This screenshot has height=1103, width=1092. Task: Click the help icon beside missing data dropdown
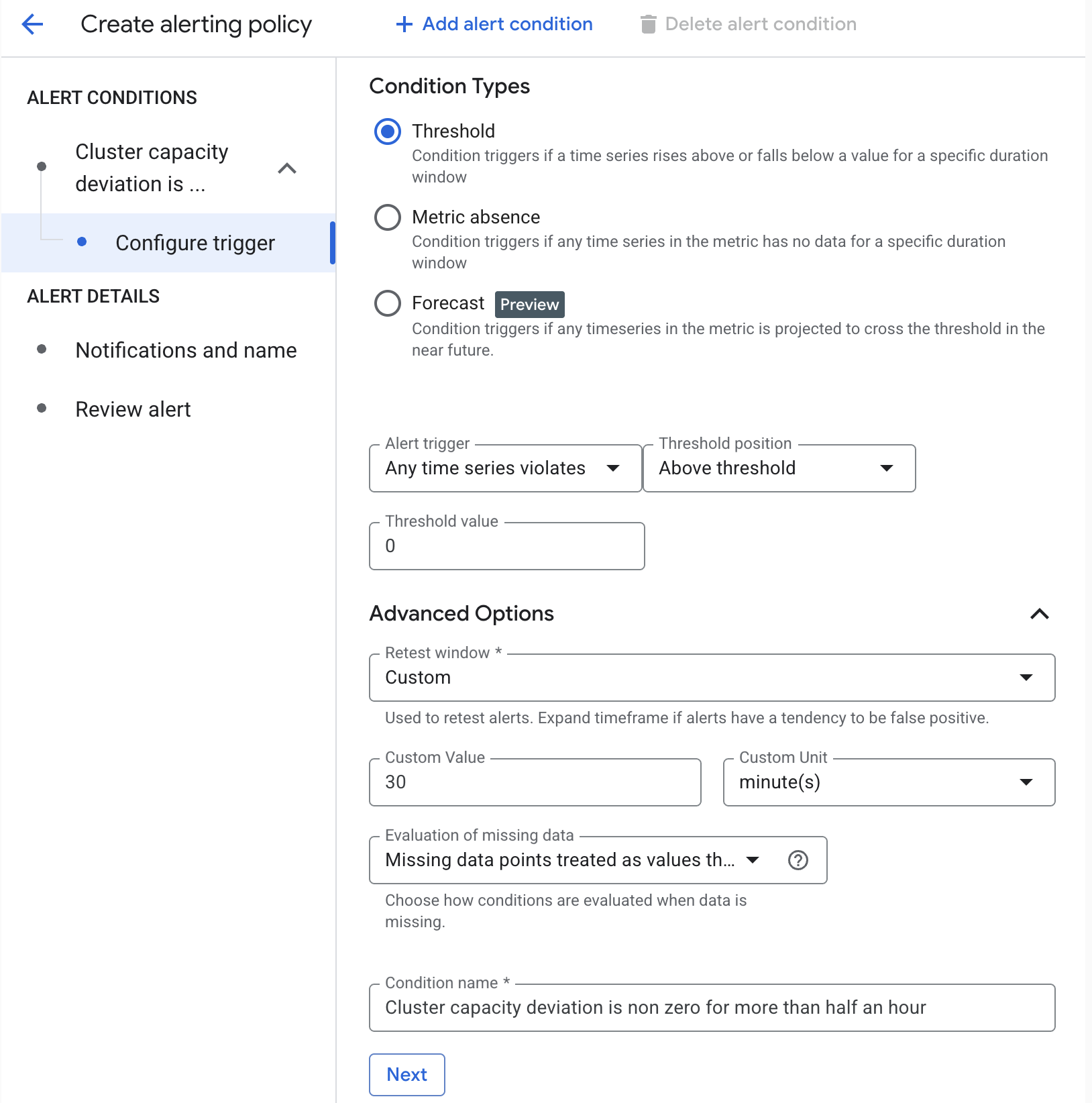[x=798, y=860]
